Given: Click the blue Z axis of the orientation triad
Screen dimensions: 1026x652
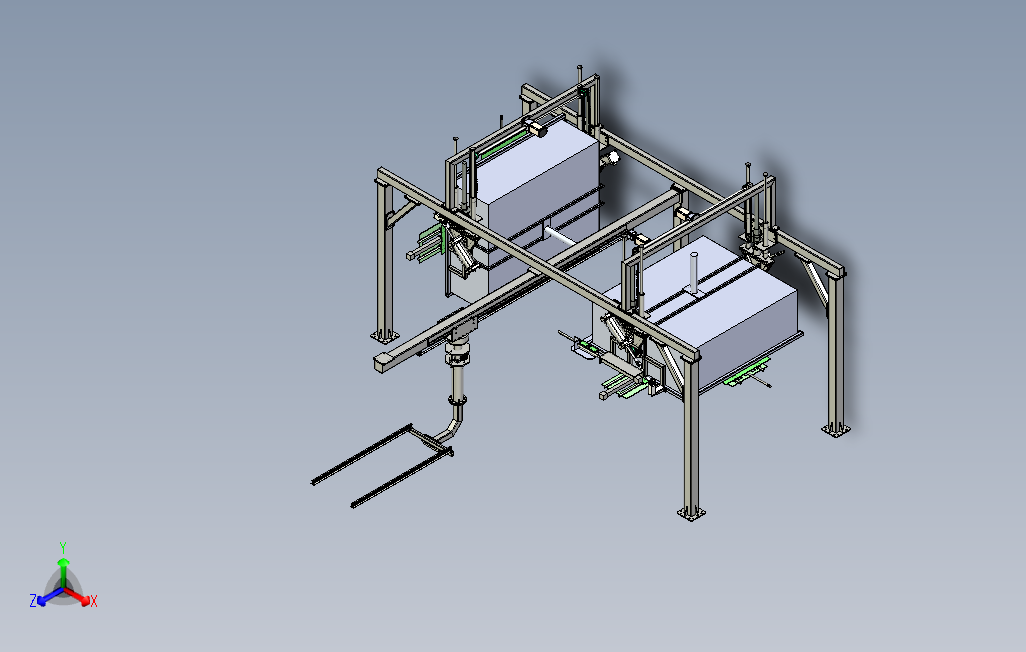Looking at the screenshot, I should click(x=50, y=596).
